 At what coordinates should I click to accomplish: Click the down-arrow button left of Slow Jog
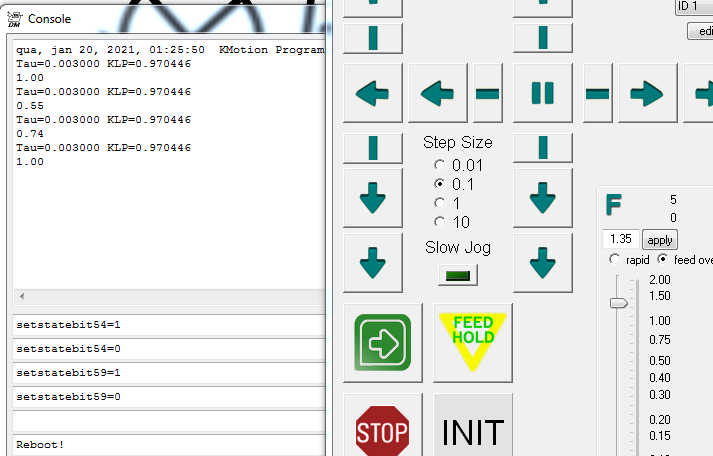(x=372, y=264)
